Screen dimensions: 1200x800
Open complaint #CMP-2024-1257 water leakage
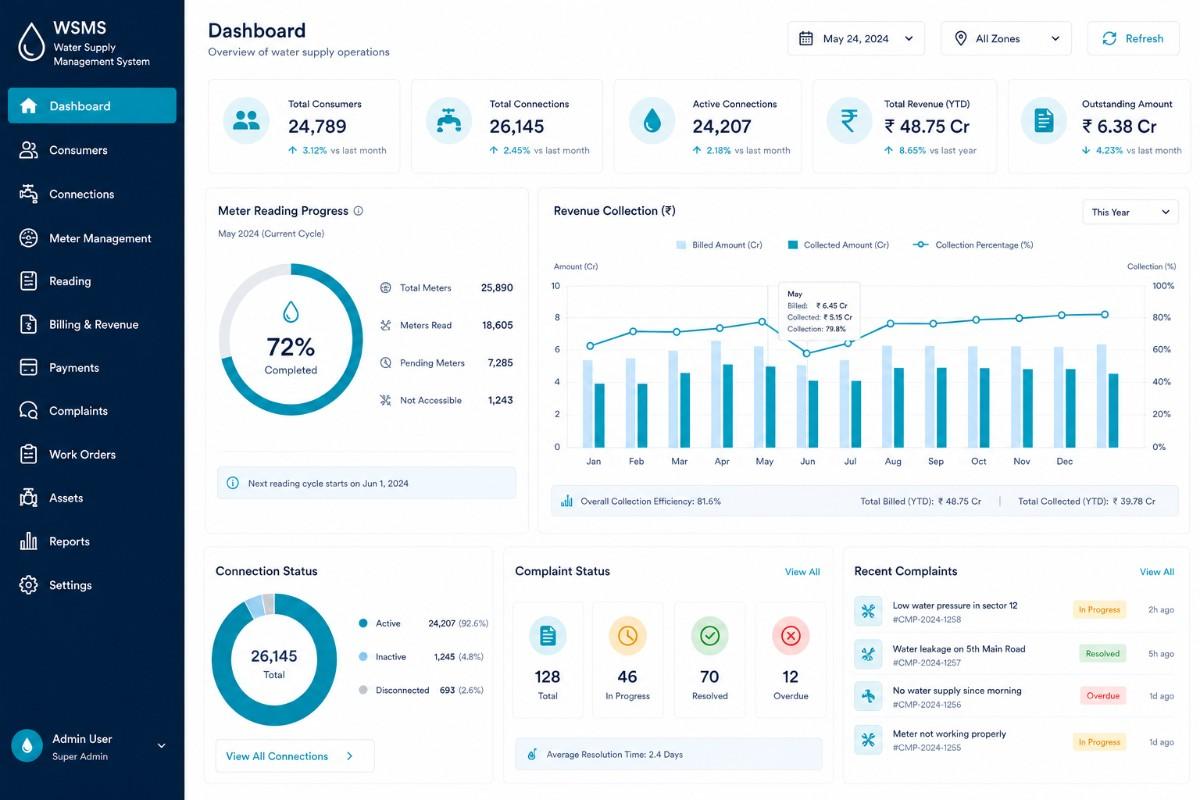pos(1014,654)
